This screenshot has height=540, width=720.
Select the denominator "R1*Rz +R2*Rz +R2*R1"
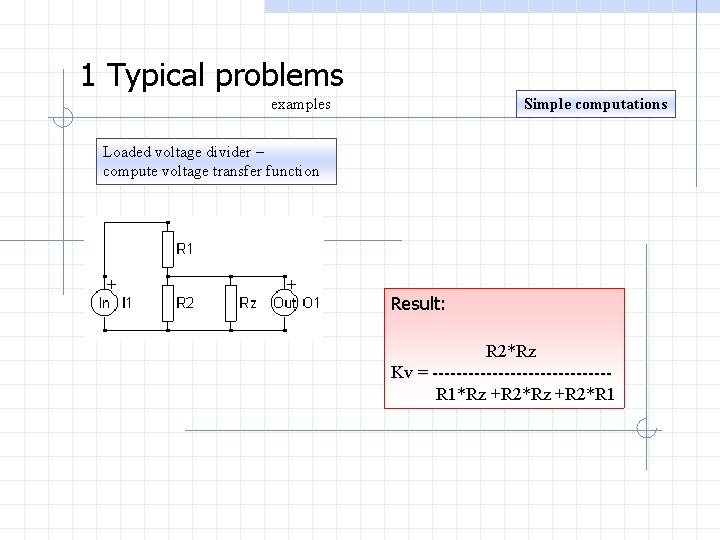[525, 394]
